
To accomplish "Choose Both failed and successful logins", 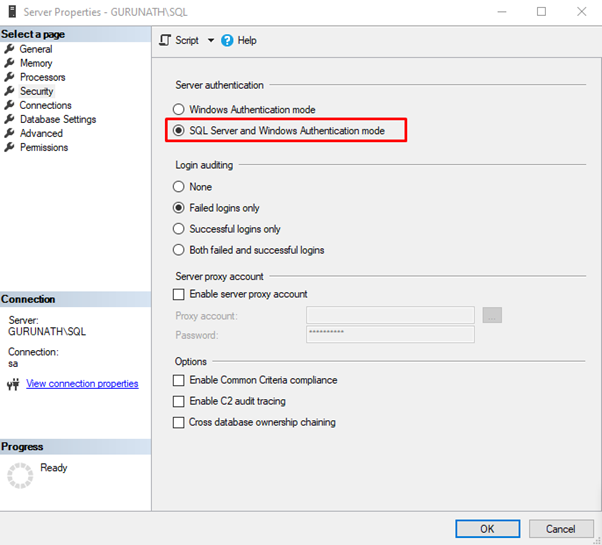I will (248, 250).
